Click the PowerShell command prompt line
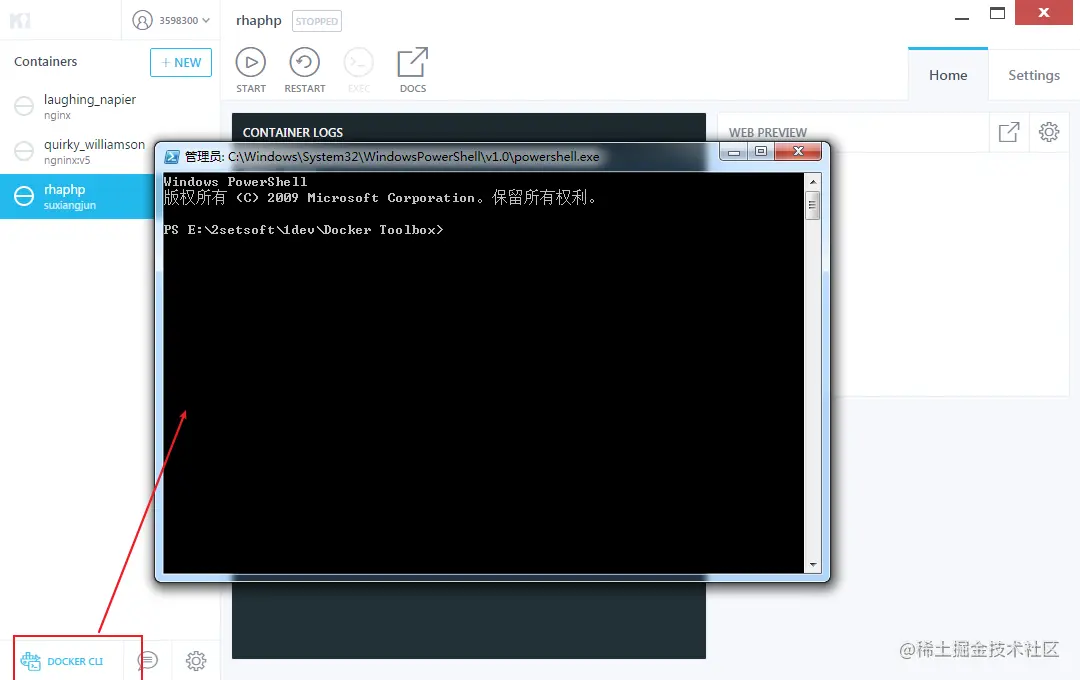The width and height of the screenshot is (1080, 680). pyautogui.click(x=304, y=230)
